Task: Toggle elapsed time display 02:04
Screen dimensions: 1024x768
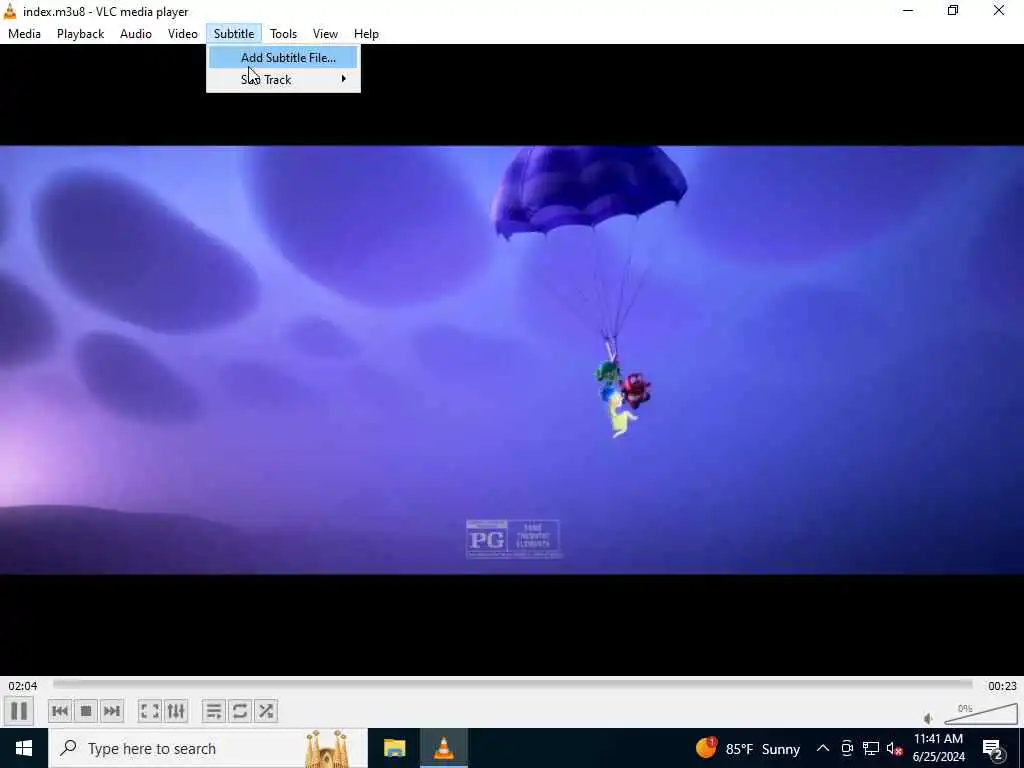Action: (23, 686)
